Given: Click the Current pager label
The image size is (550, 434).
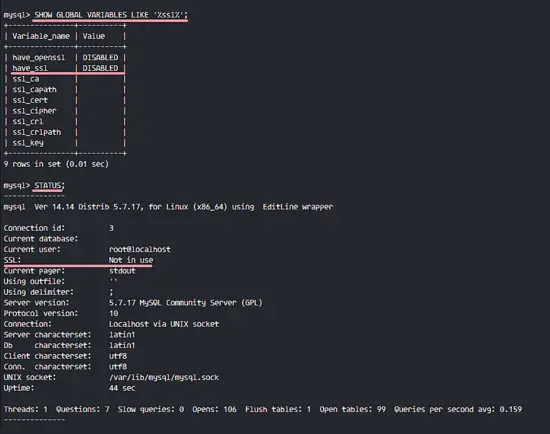Looking at the screenshot, I should (34, 271).
